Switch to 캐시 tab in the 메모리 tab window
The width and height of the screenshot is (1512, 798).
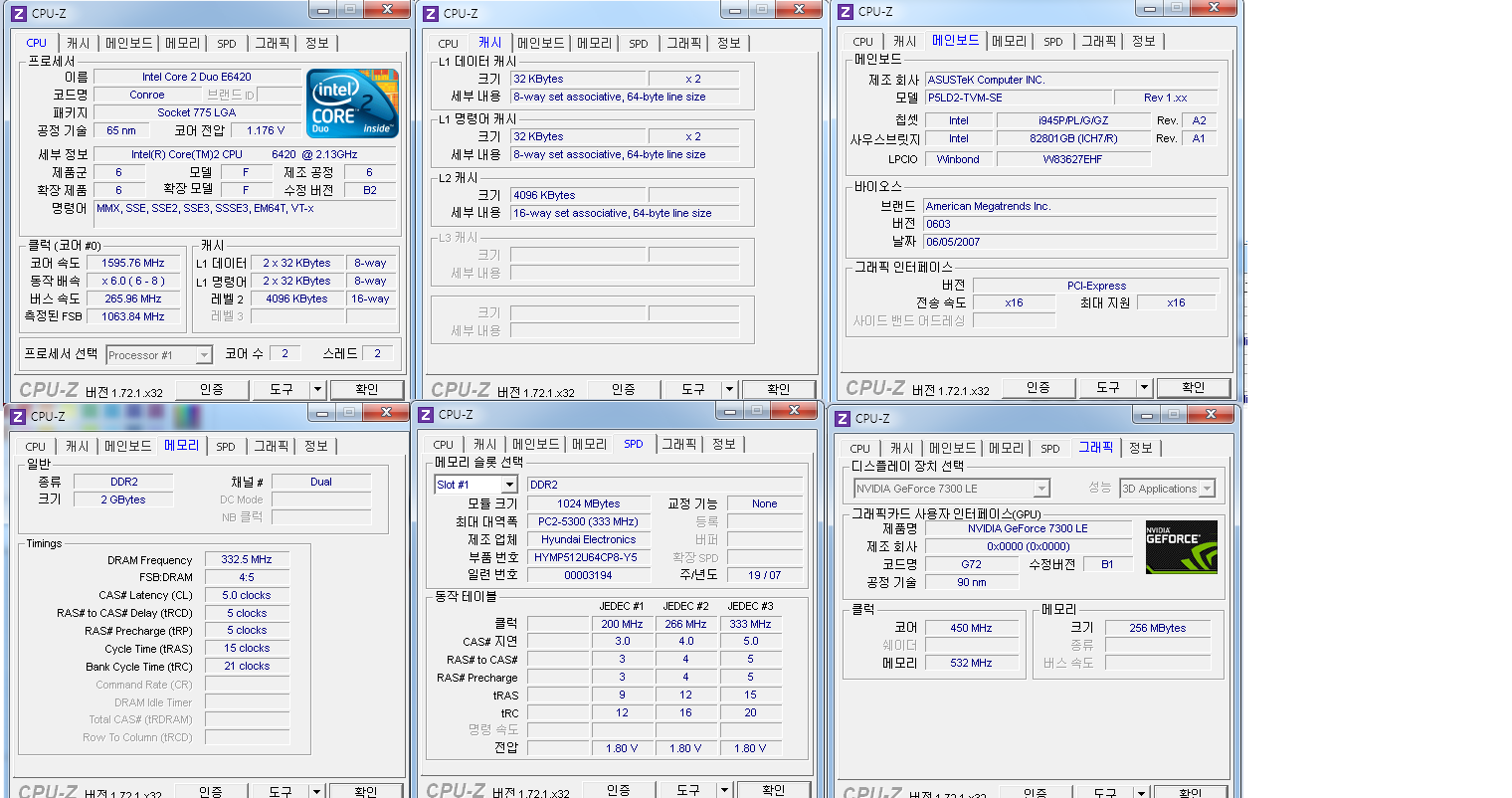[x=78, y=447]
